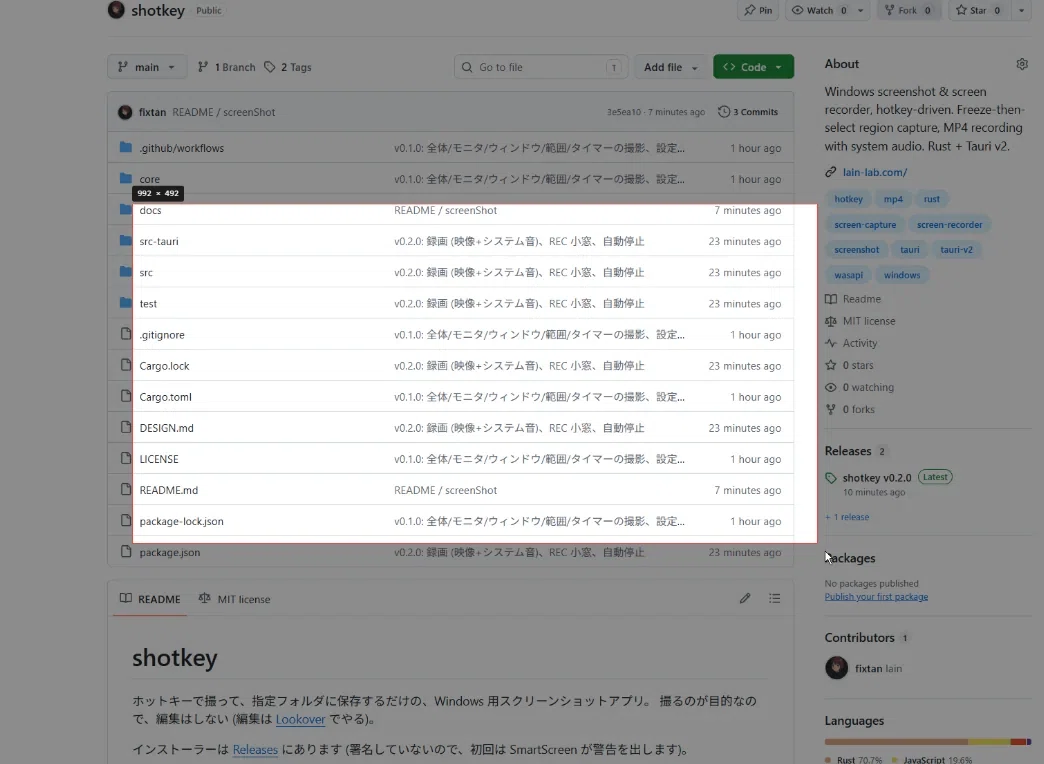1044x764 pixels.
Task: View 1 Branch link
Action: [226, 67]
